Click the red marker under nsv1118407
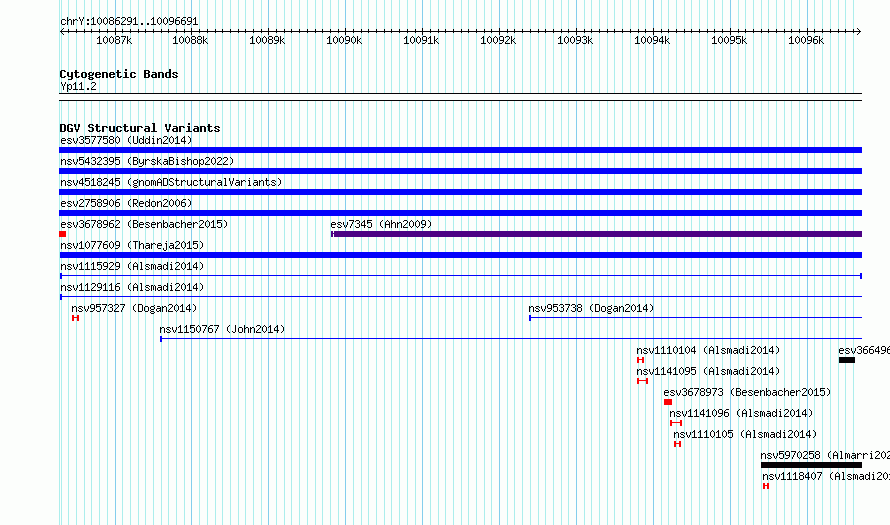 766,486
